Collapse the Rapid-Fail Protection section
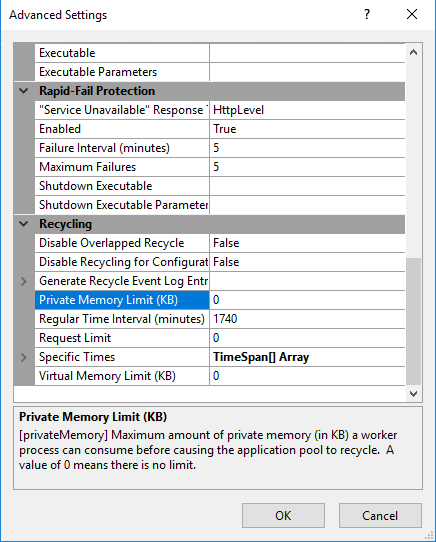Viewport: 436px width, 542px height. (x=24, y=91)
